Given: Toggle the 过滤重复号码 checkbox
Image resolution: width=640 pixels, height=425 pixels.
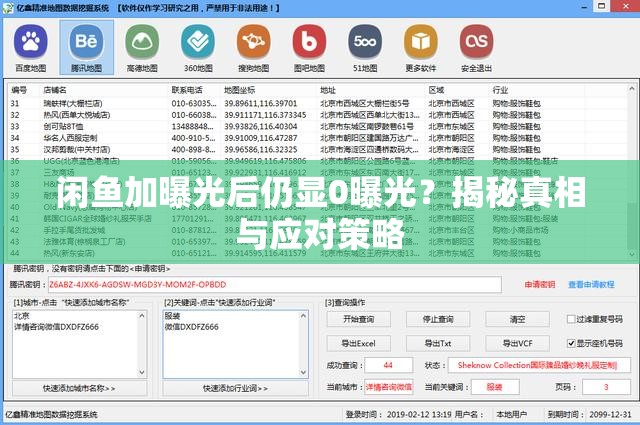Looking at the screenshot, I should pos(571,319).
